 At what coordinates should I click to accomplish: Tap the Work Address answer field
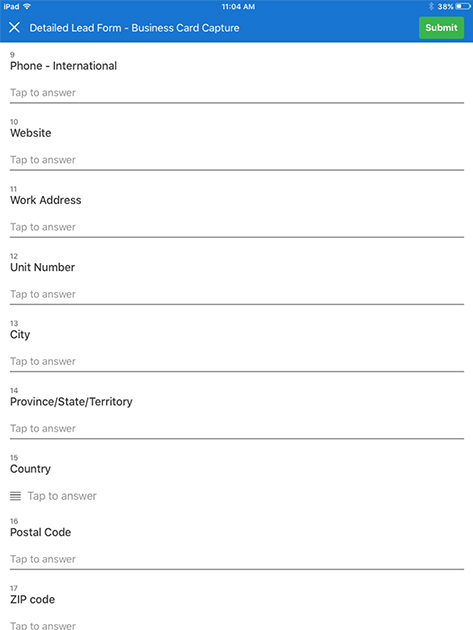coord(237,227)
